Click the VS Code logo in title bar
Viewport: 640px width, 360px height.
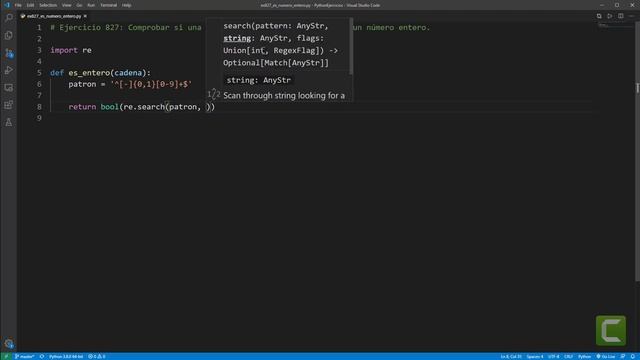pos(7,5)
